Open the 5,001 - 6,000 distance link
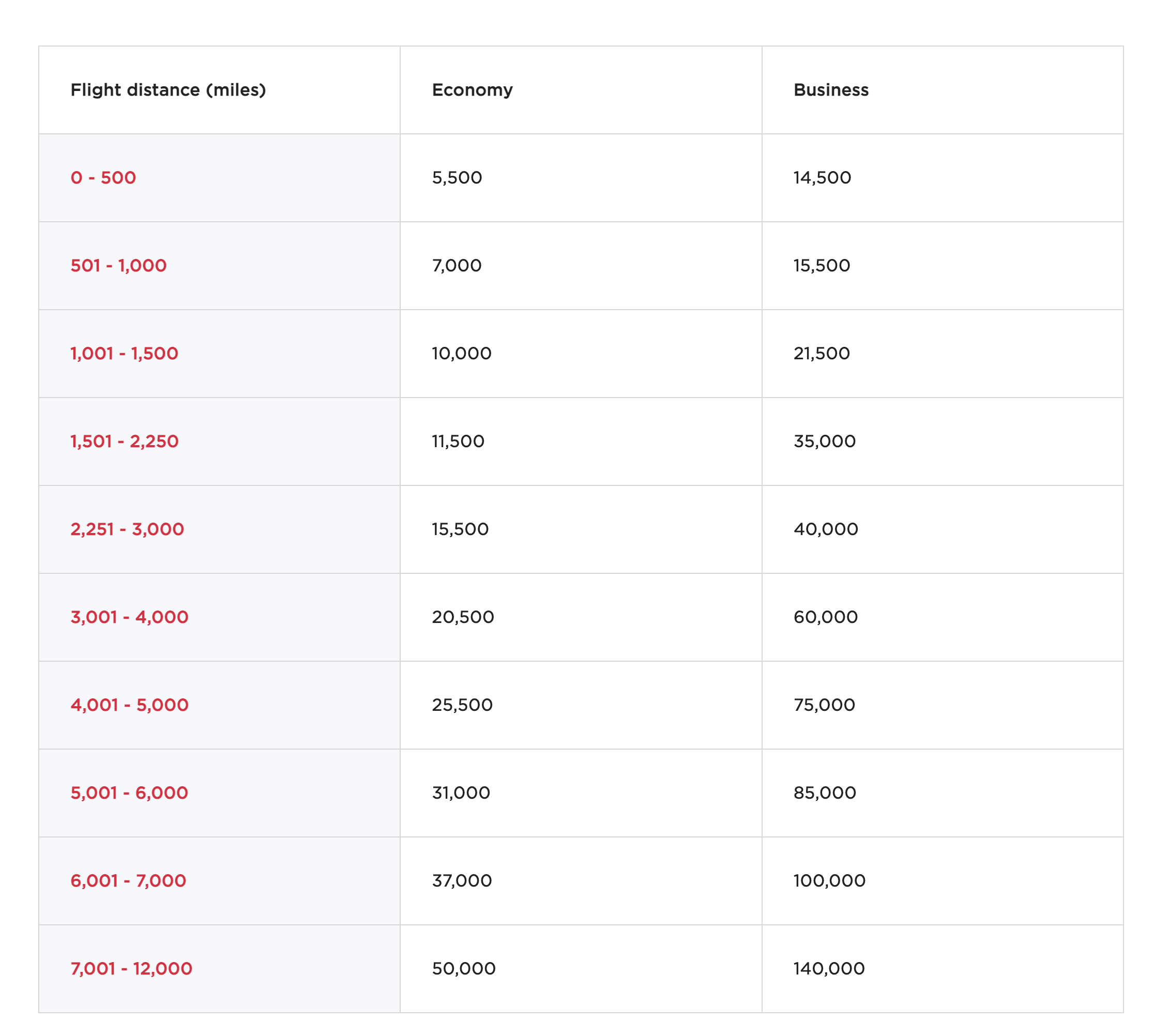The height and width of the screenshot is (1036, 1154). click(129, 793)
